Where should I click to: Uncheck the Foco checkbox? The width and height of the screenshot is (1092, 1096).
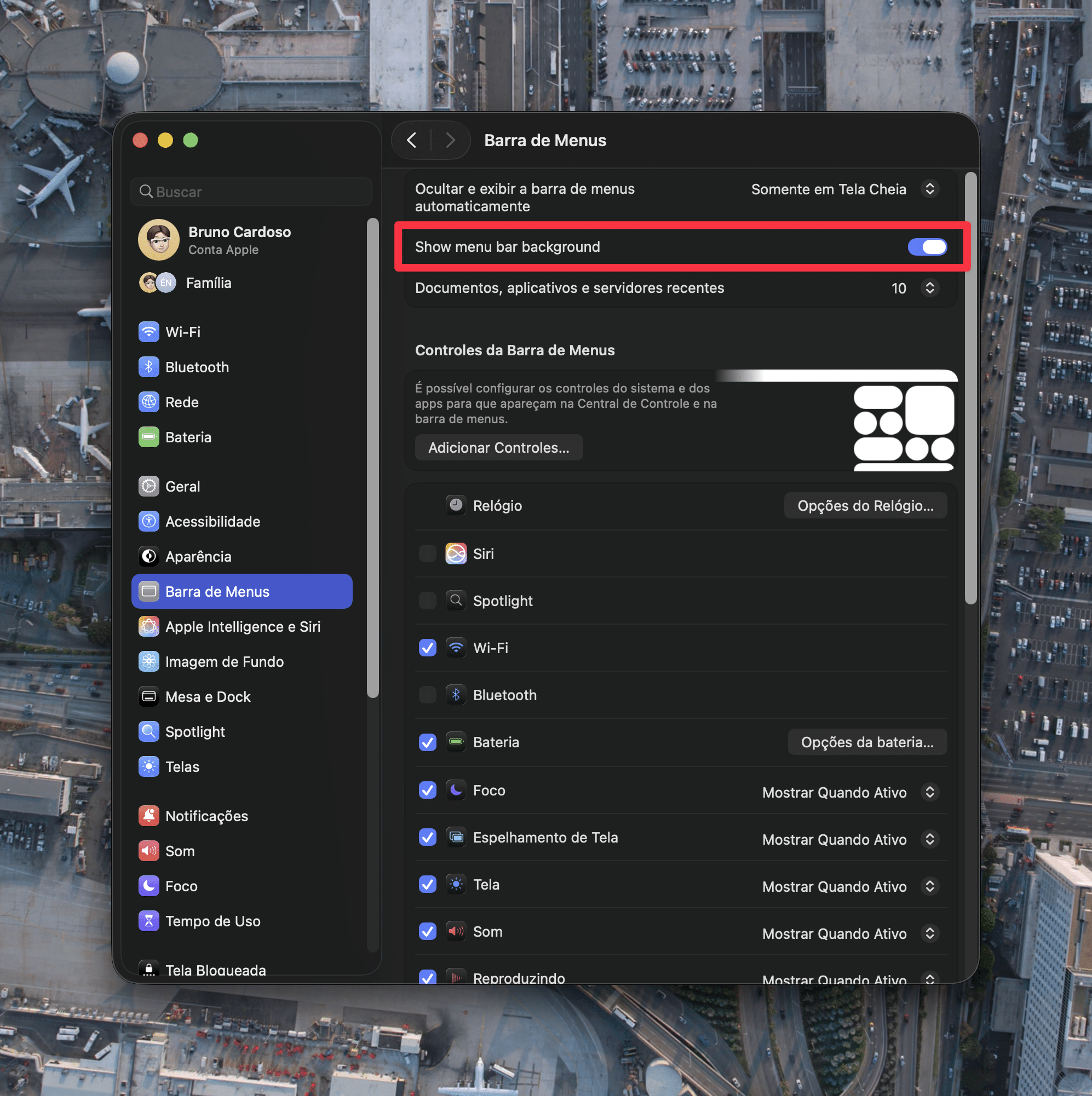coord(427,790)
